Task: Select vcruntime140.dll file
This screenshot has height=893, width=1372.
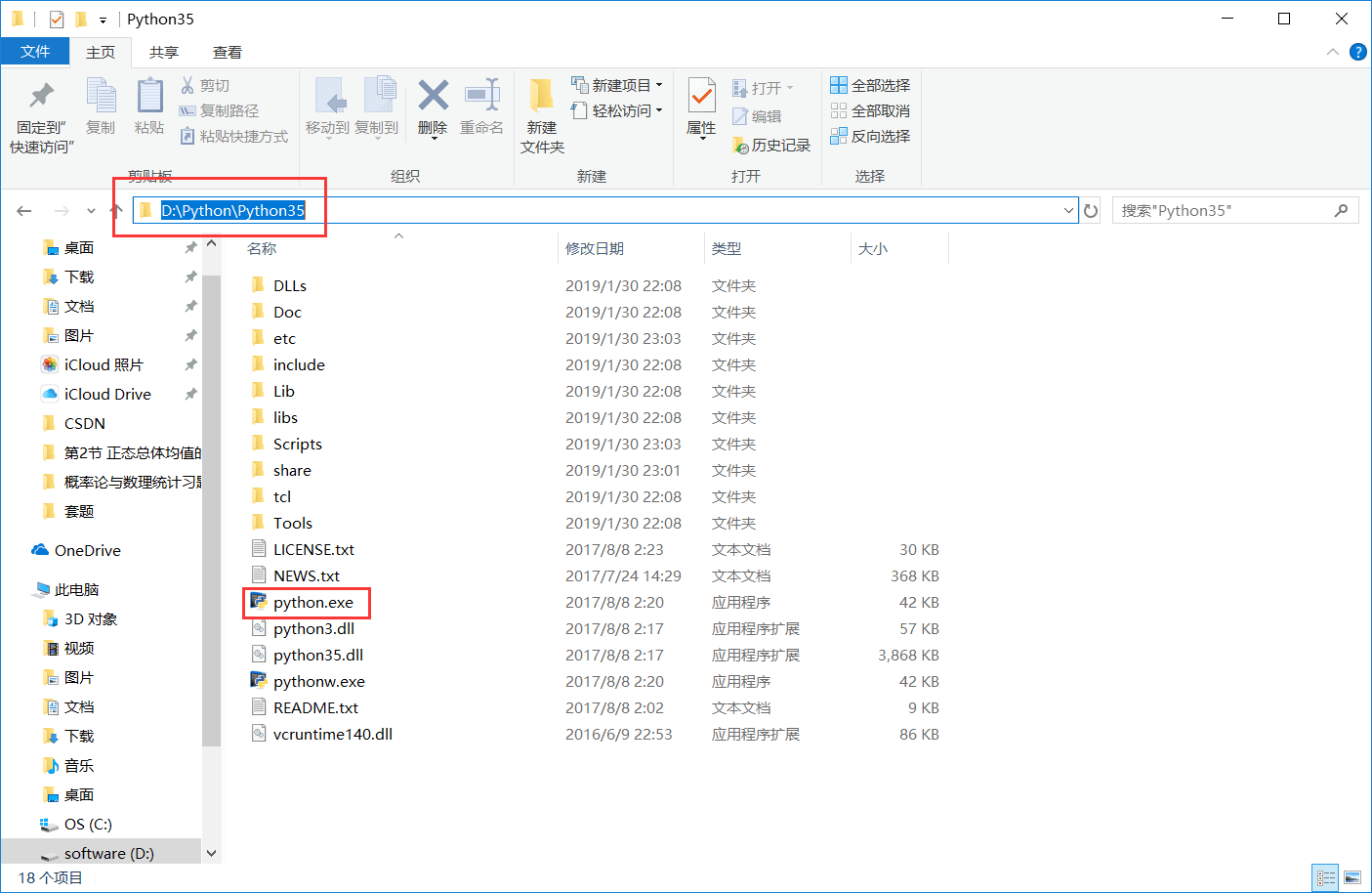Action: coord(332,734)
